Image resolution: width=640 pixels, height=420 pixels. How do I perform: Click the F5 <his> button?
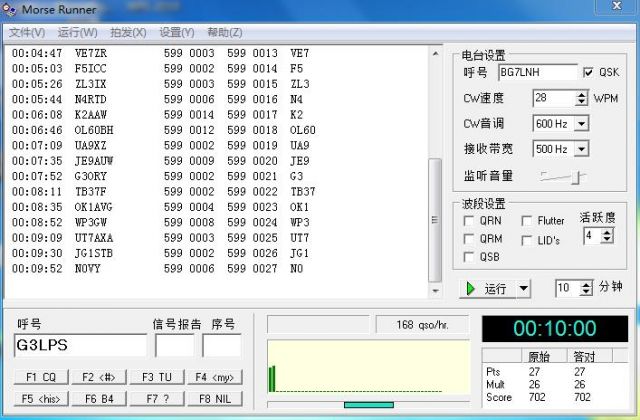click(x=41, y=398)
